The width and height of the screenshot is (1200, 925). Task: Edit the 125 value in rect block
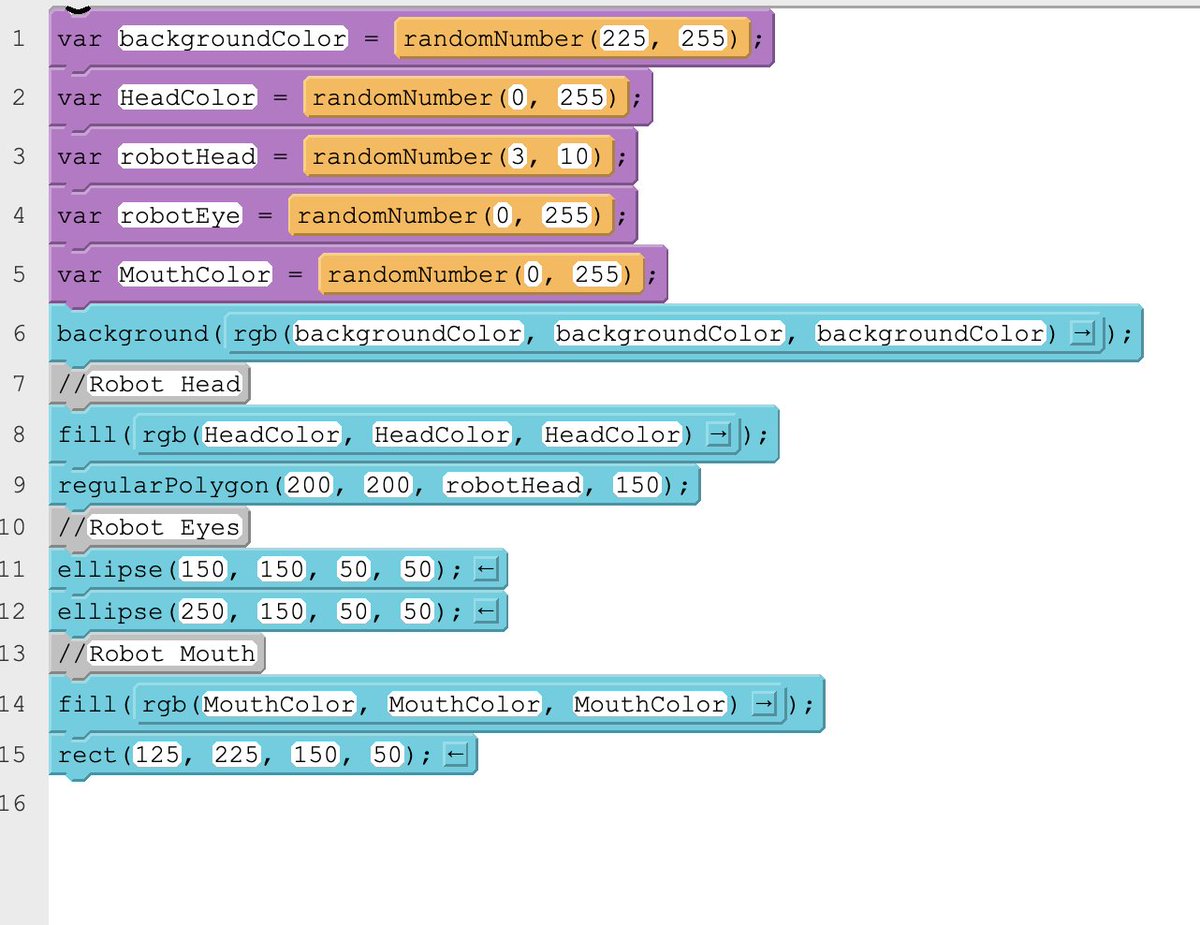tap(157, 755)
